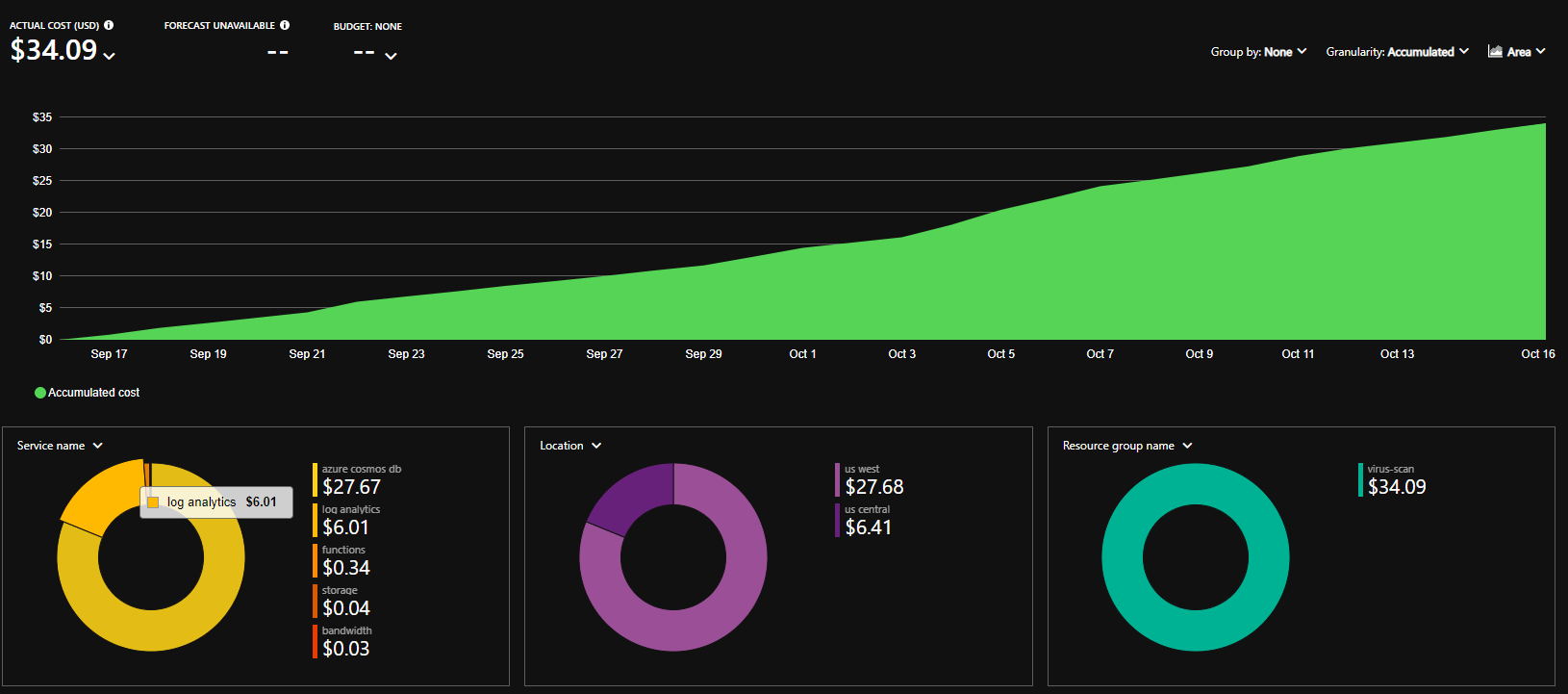This screenshot has width=1568, height=694.
Task: Click us central purple legend swatch
Action: pos(837,521)
